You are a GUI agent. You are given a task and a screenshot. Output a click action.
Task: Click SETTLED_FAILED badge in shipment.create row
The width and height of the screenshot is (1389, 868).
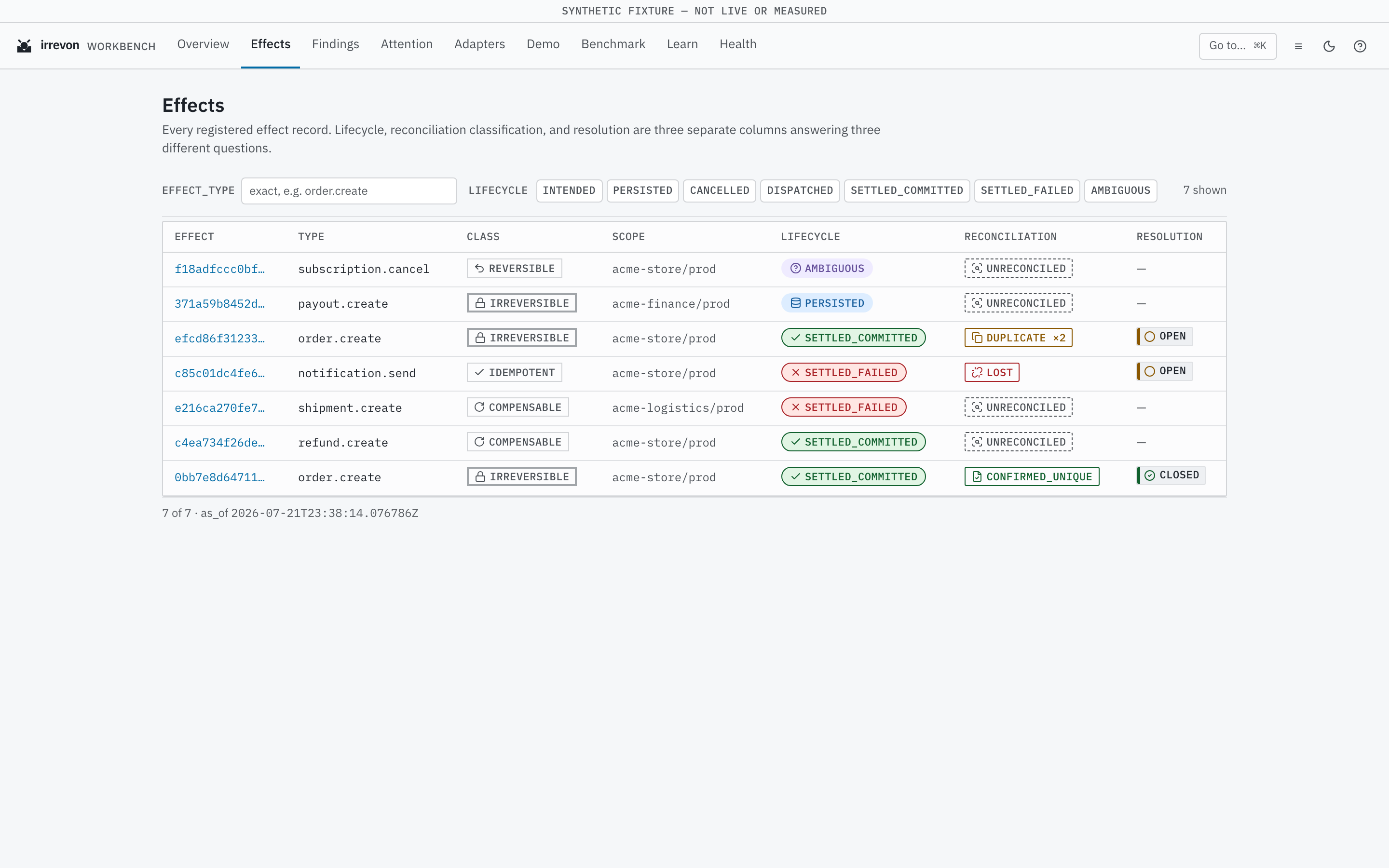(844, 407)
